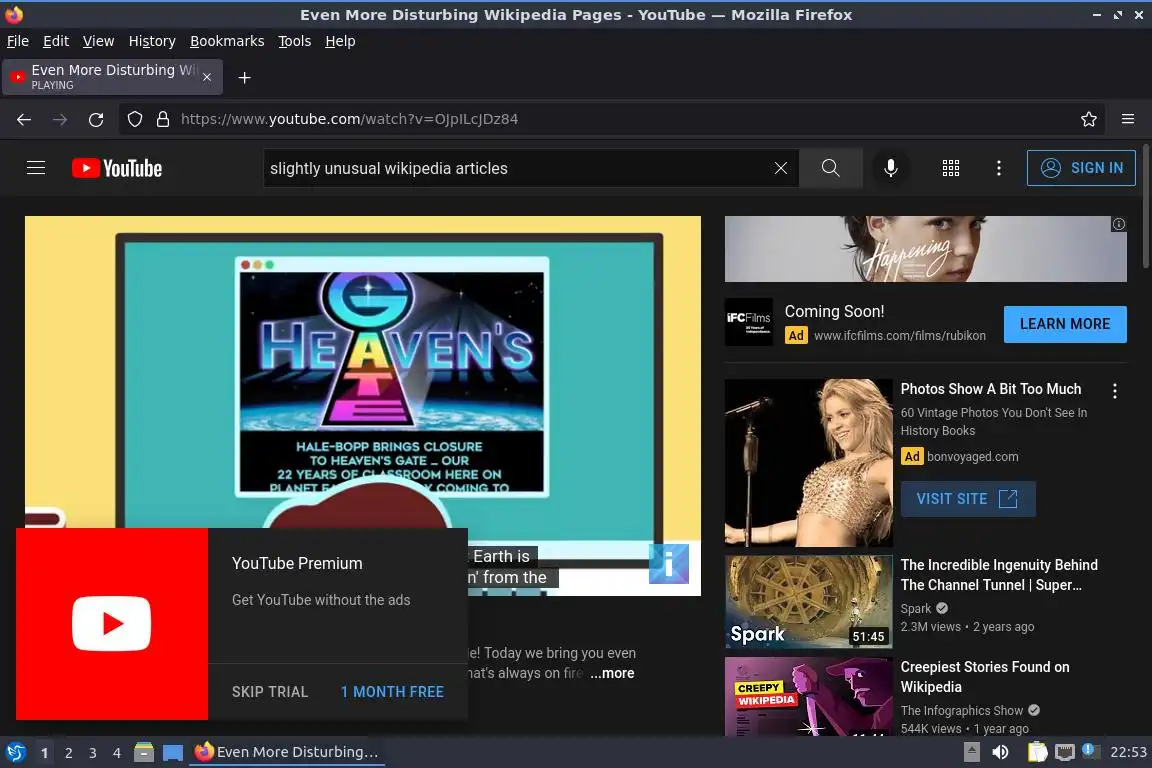
Task: Choose 1 MONTH FREE in the Premium popup
Action: click(392, 692)
